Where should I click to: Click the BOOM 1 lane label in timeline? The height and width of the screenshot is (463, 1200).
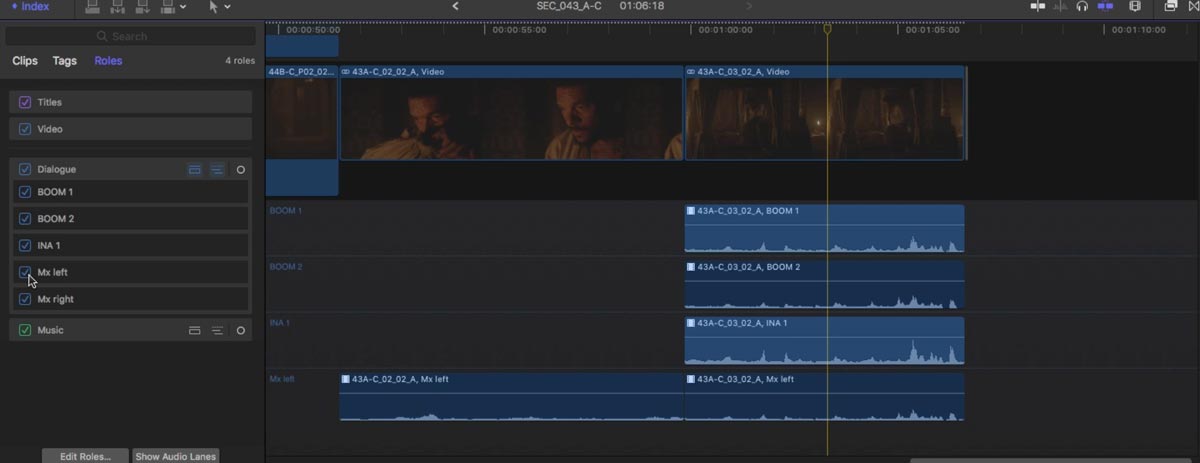pos(285,211)
